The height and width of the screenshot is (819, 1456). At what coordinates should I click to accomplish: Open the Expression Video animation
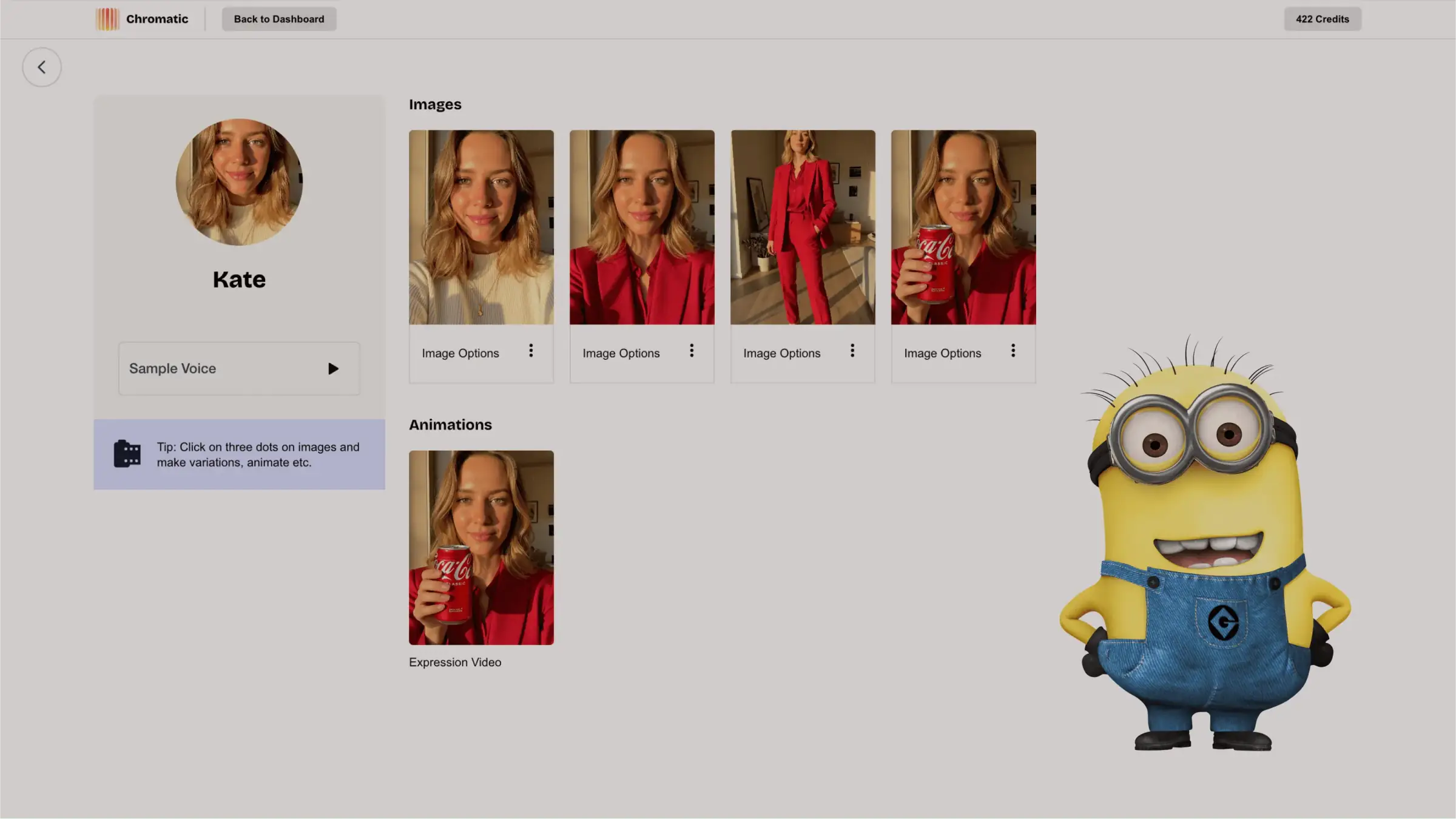(x=480, y=547)
